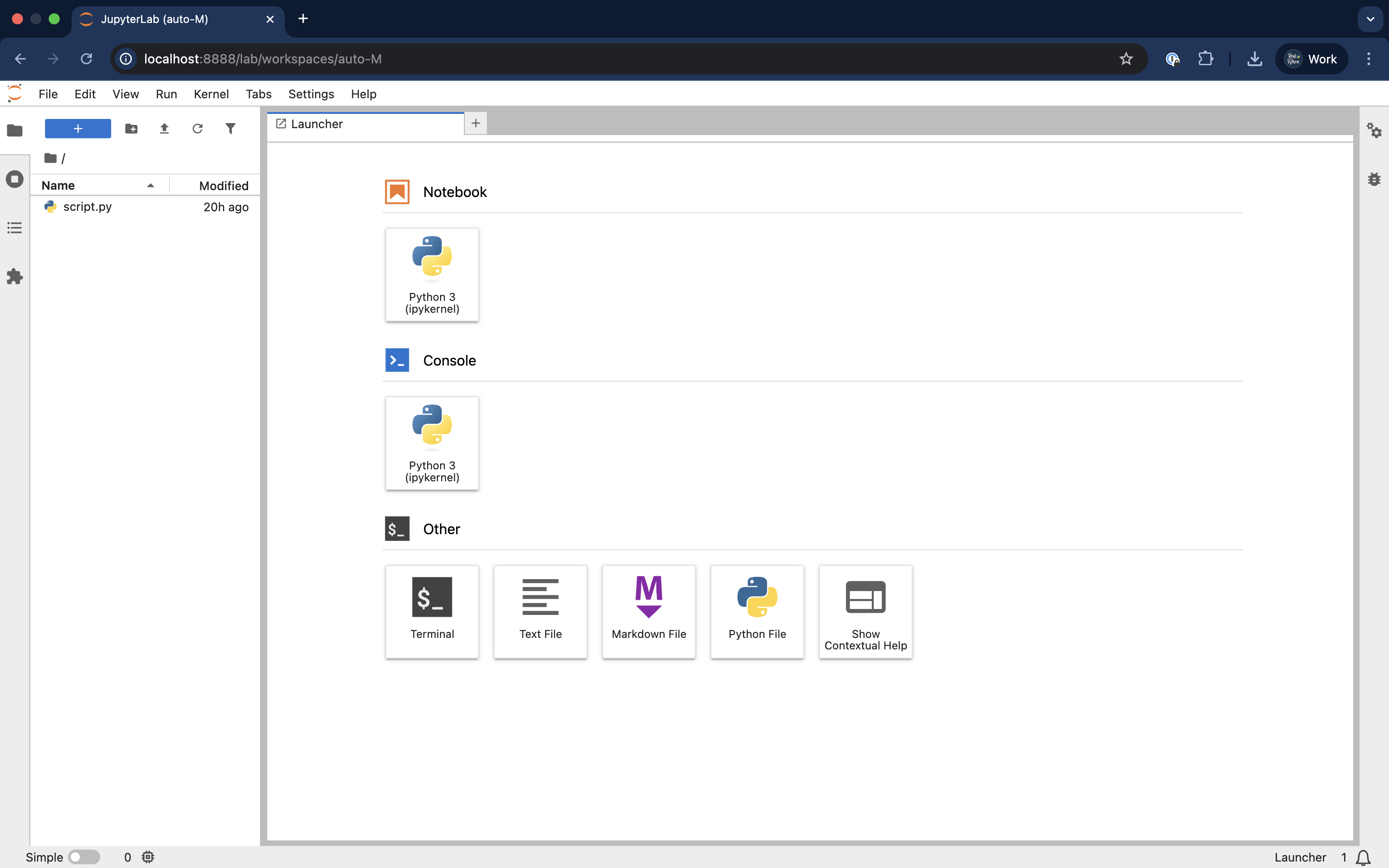Click the kernel status chip icon
This screenshot has width=1389, height=868.
click(148, 857)
